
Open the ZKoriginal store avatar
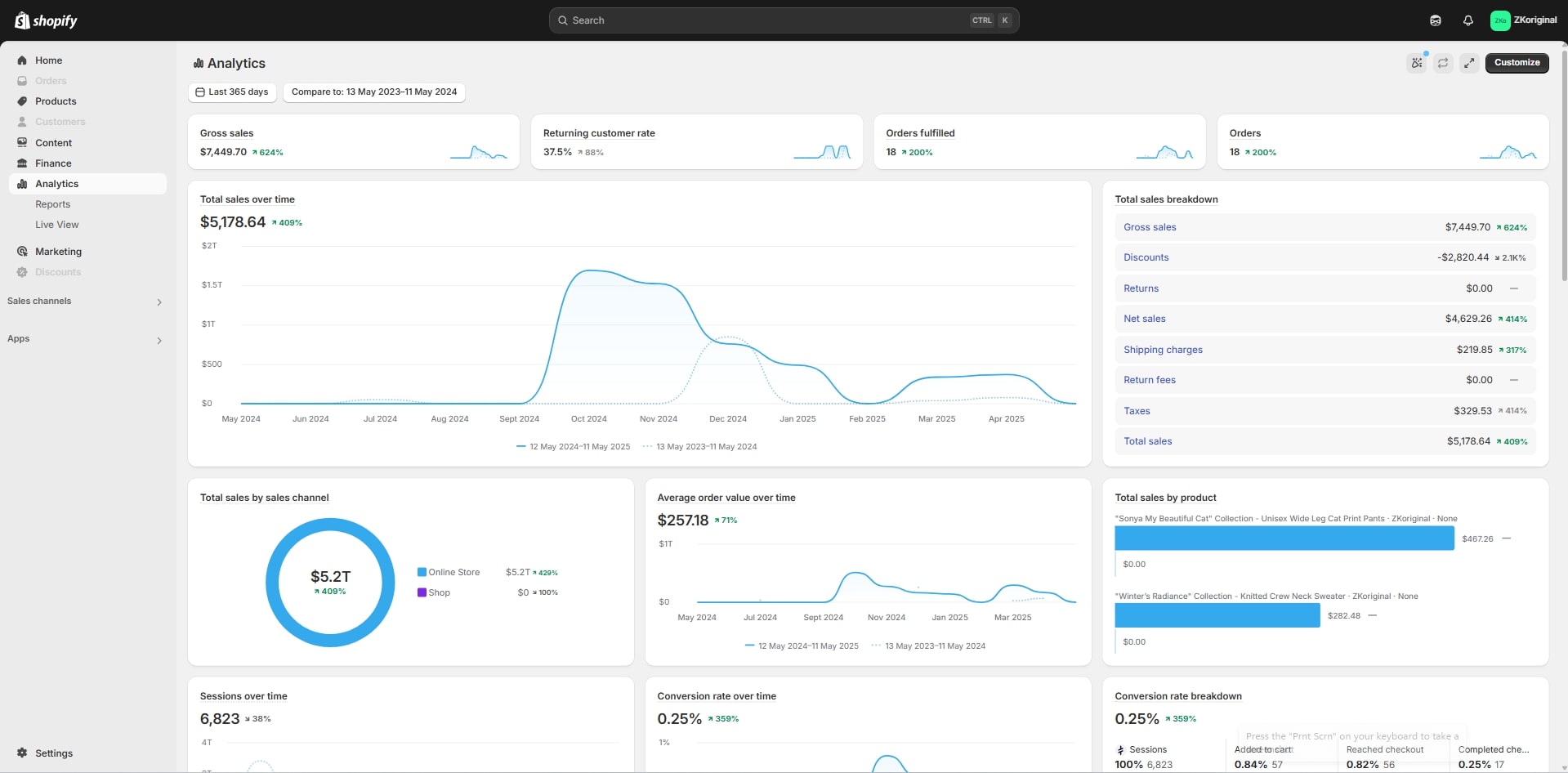(1499, 20)
